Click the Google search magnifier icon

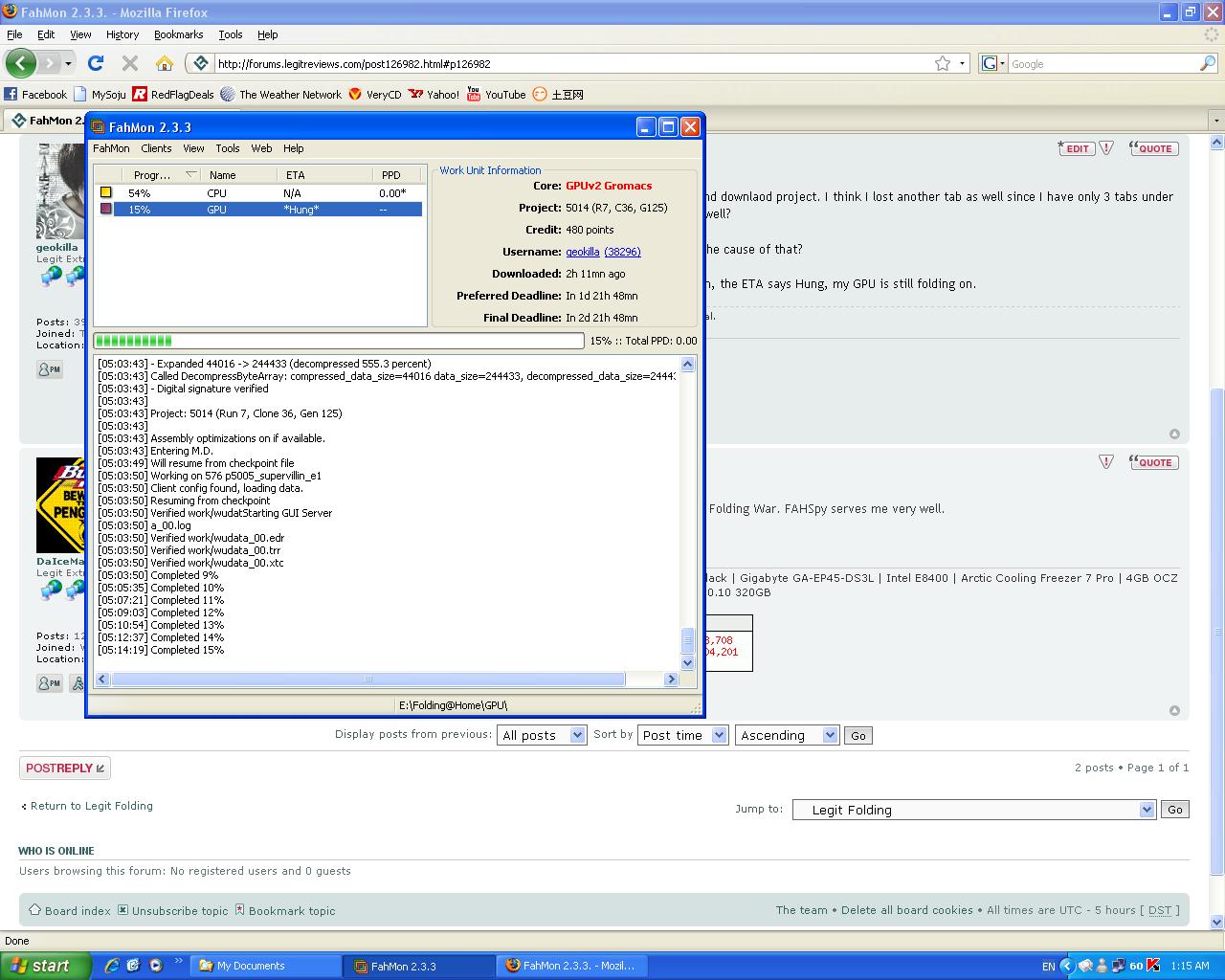[1208, 63]
